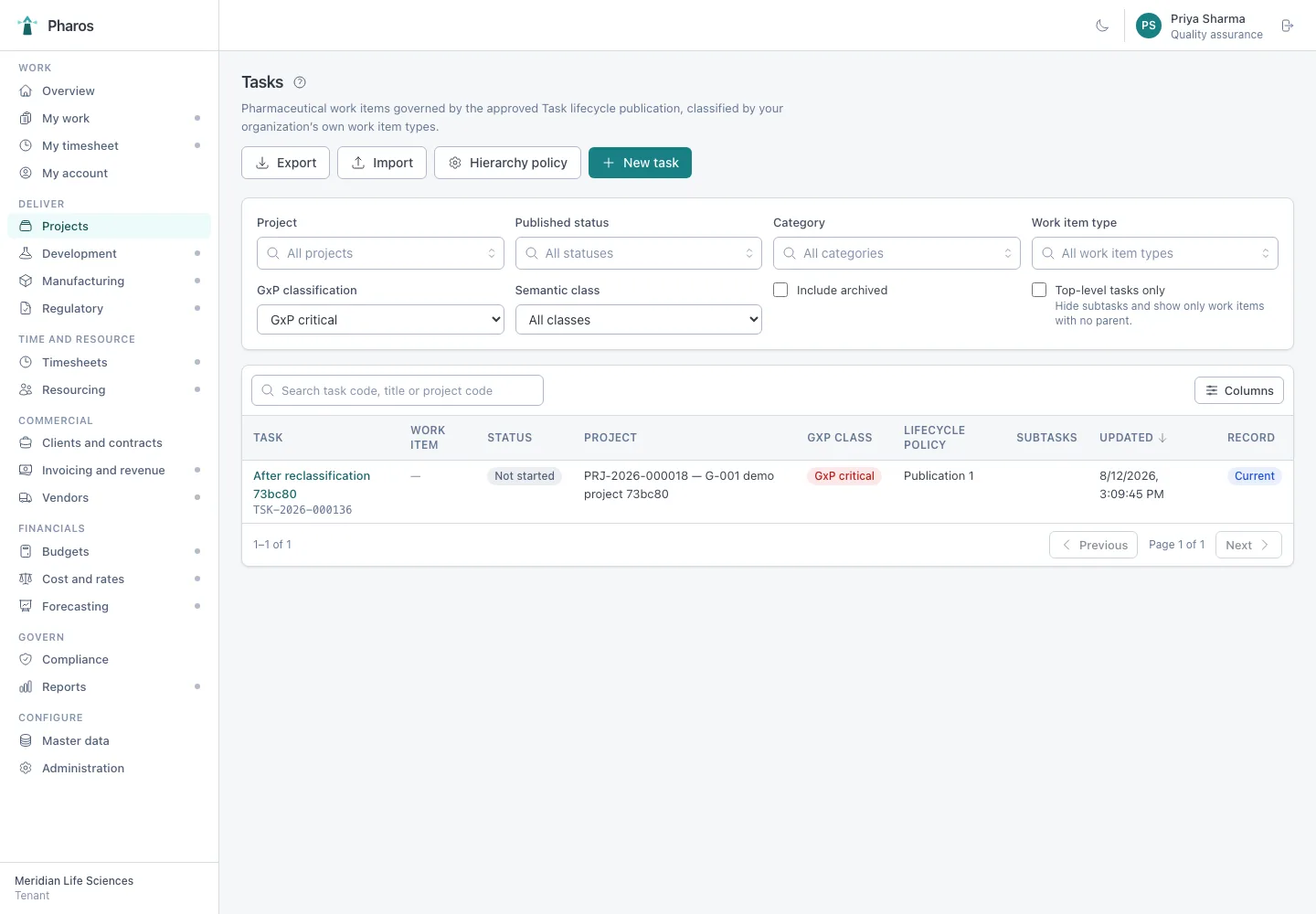This screenshot has height=914, width=1316.
Task: Click the Vendors truck icon
Action: (26, 498)
